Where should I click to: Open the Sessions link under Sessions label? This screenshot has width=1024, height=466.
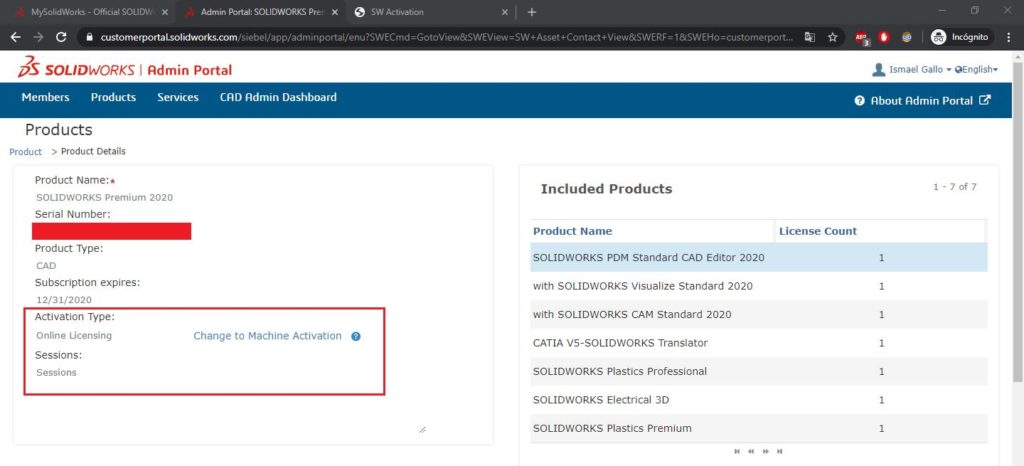[x=56, y=373]
